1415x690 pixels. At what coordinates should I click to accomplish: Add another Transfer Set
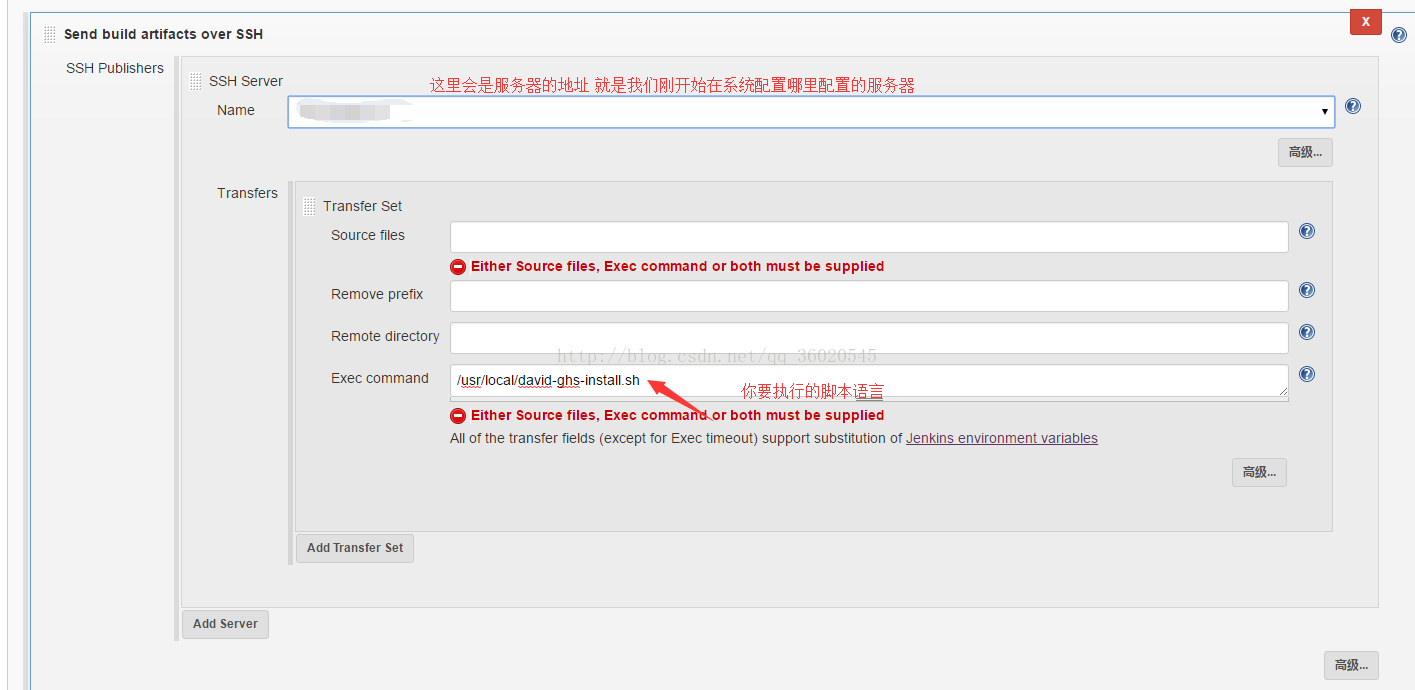[x=355, y=548]
